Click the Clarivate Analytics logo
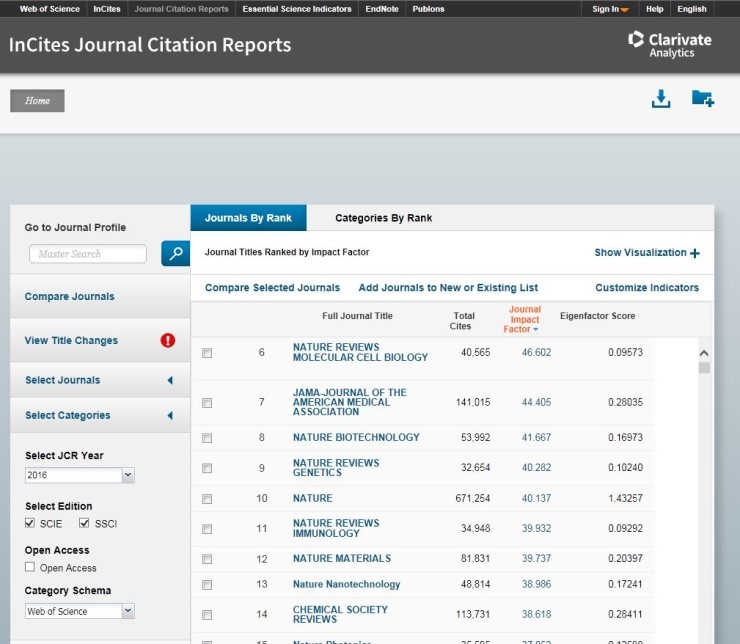 pyautogui.click(x=669, y=44)
